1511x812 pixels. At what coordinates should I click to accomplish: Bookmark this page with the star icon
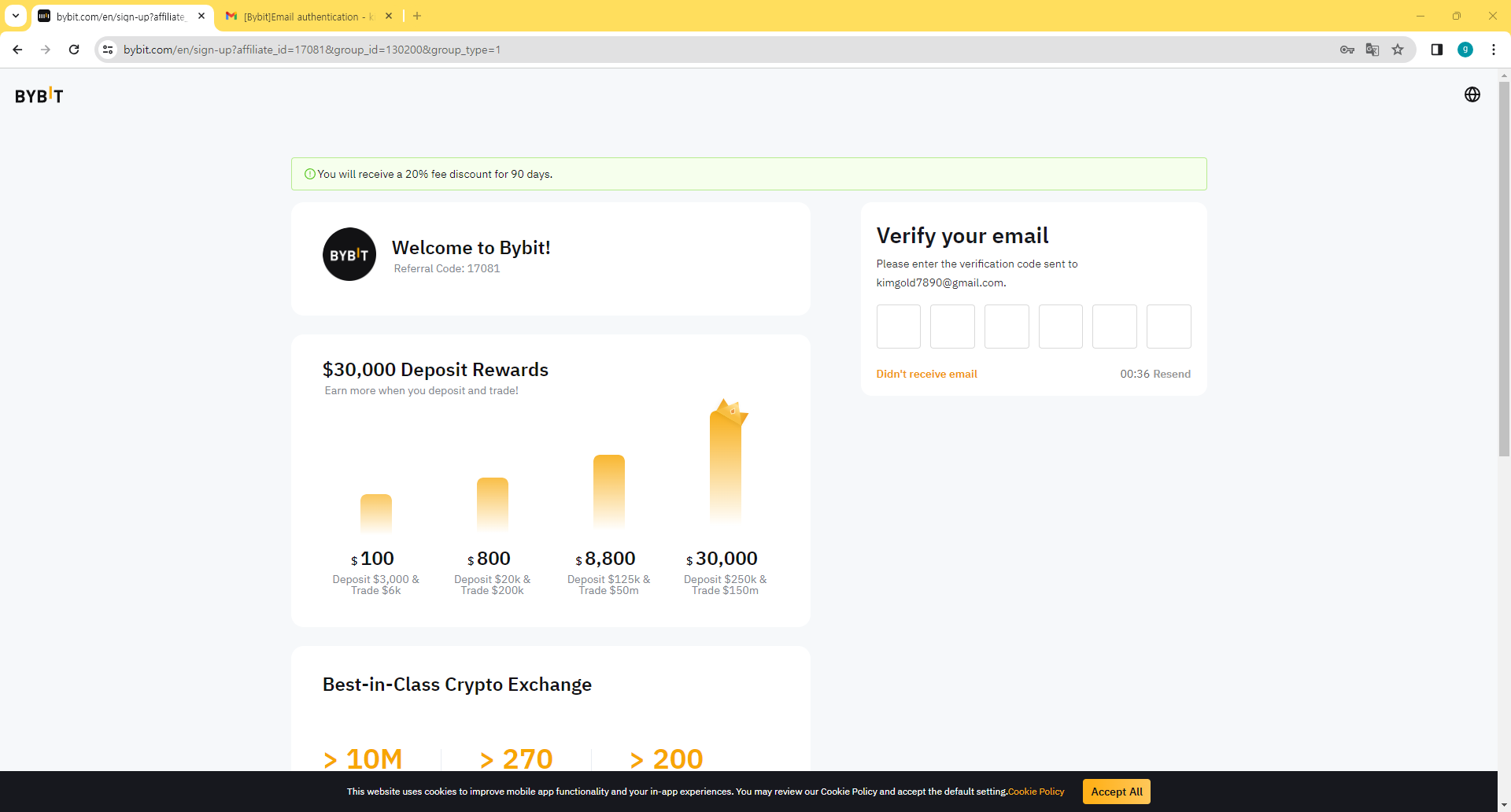pyautogui.click(x=1398, y=50)
